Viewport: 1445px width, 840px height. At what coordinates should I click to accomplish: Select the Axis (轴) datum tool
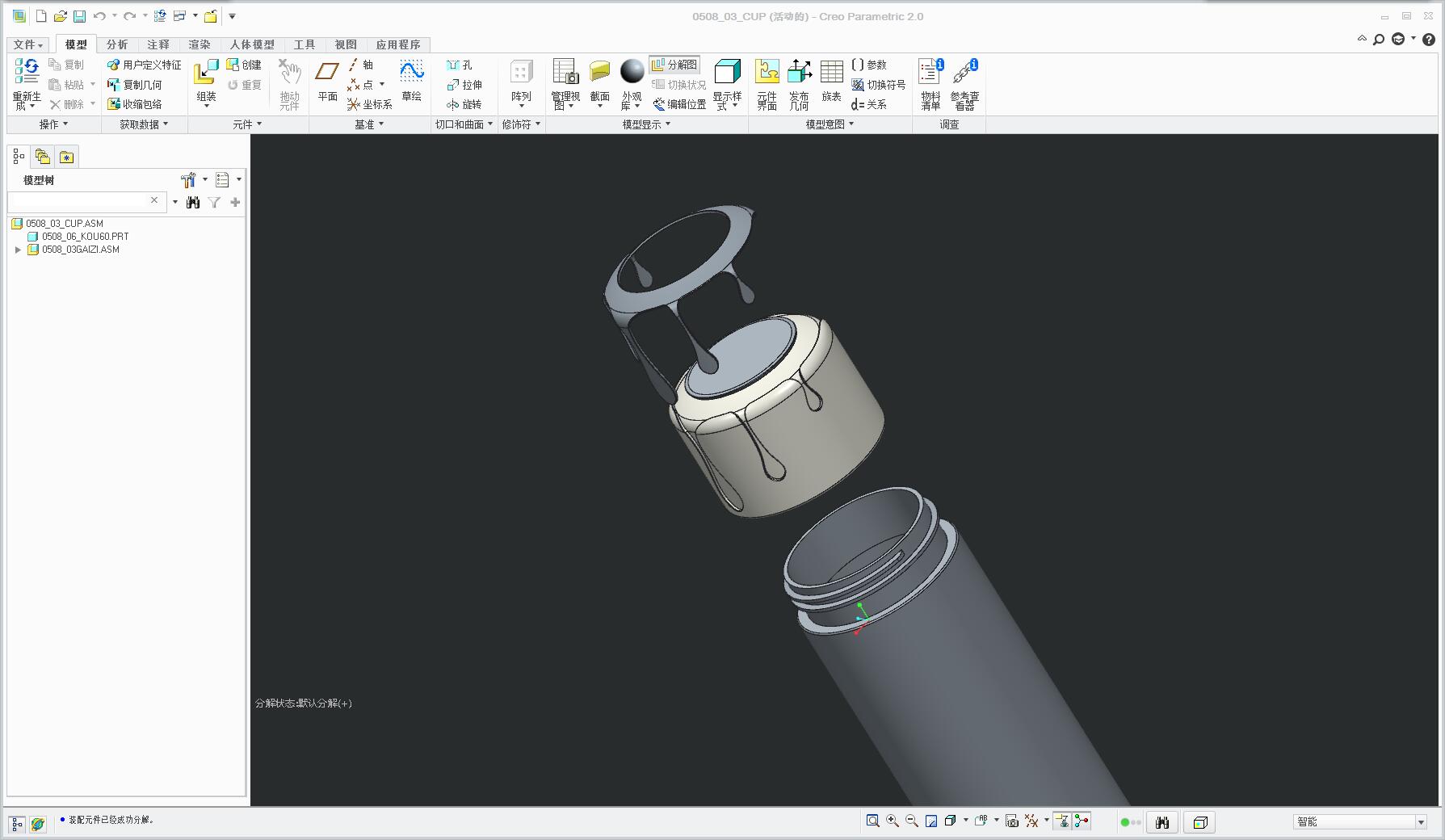coord(361,65)
